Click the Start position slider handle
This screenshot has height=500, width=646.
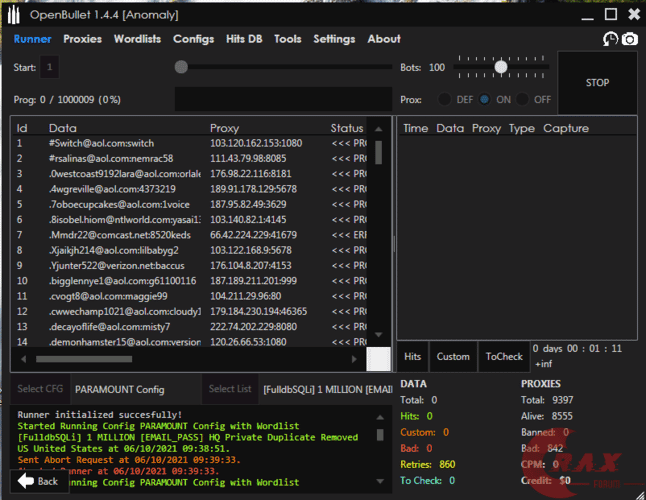181,67
